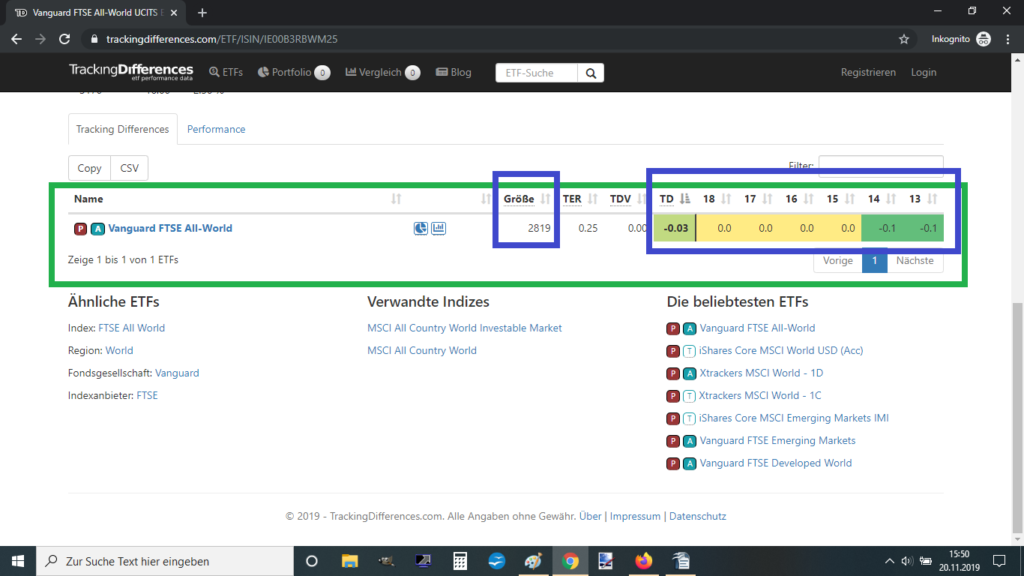The height and width of the screenshot is (576, 1024).
Task: Select page 1 in the pagination
Action: (x=874, y=261)
